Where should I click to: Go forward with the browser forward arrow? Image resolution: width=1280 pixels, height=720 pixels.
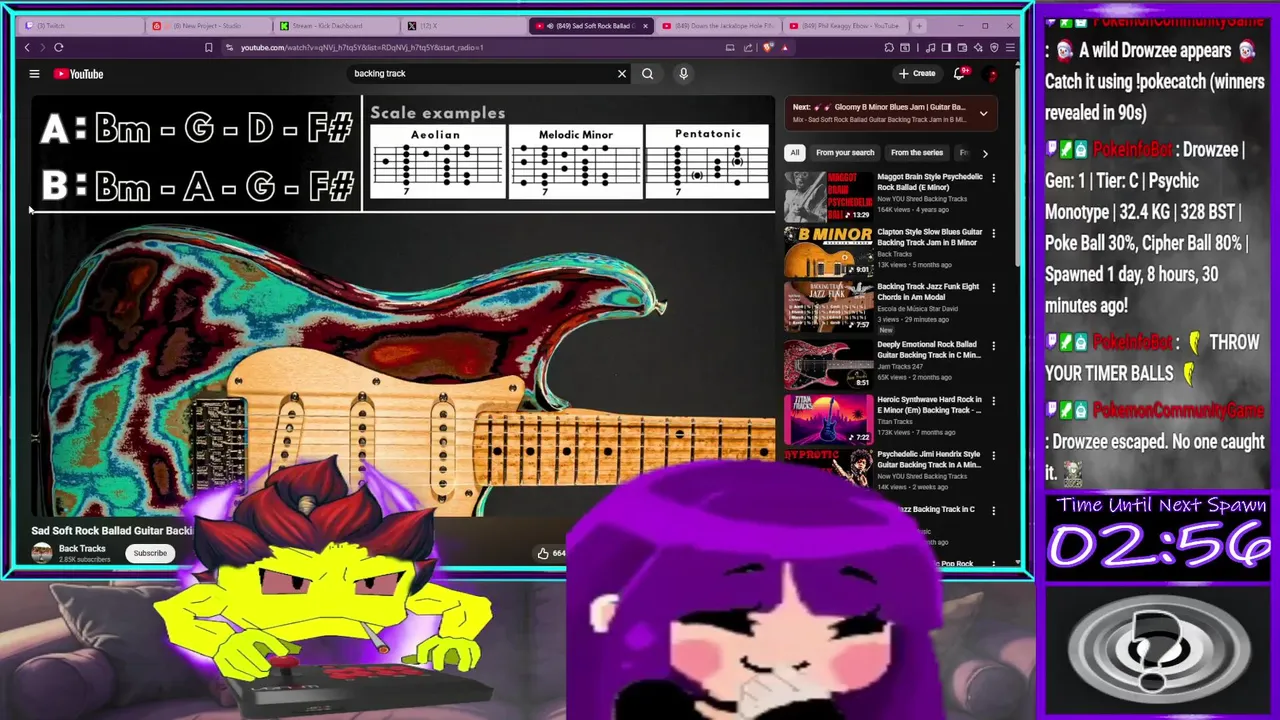pyautogui.click(x=42, y=47)
